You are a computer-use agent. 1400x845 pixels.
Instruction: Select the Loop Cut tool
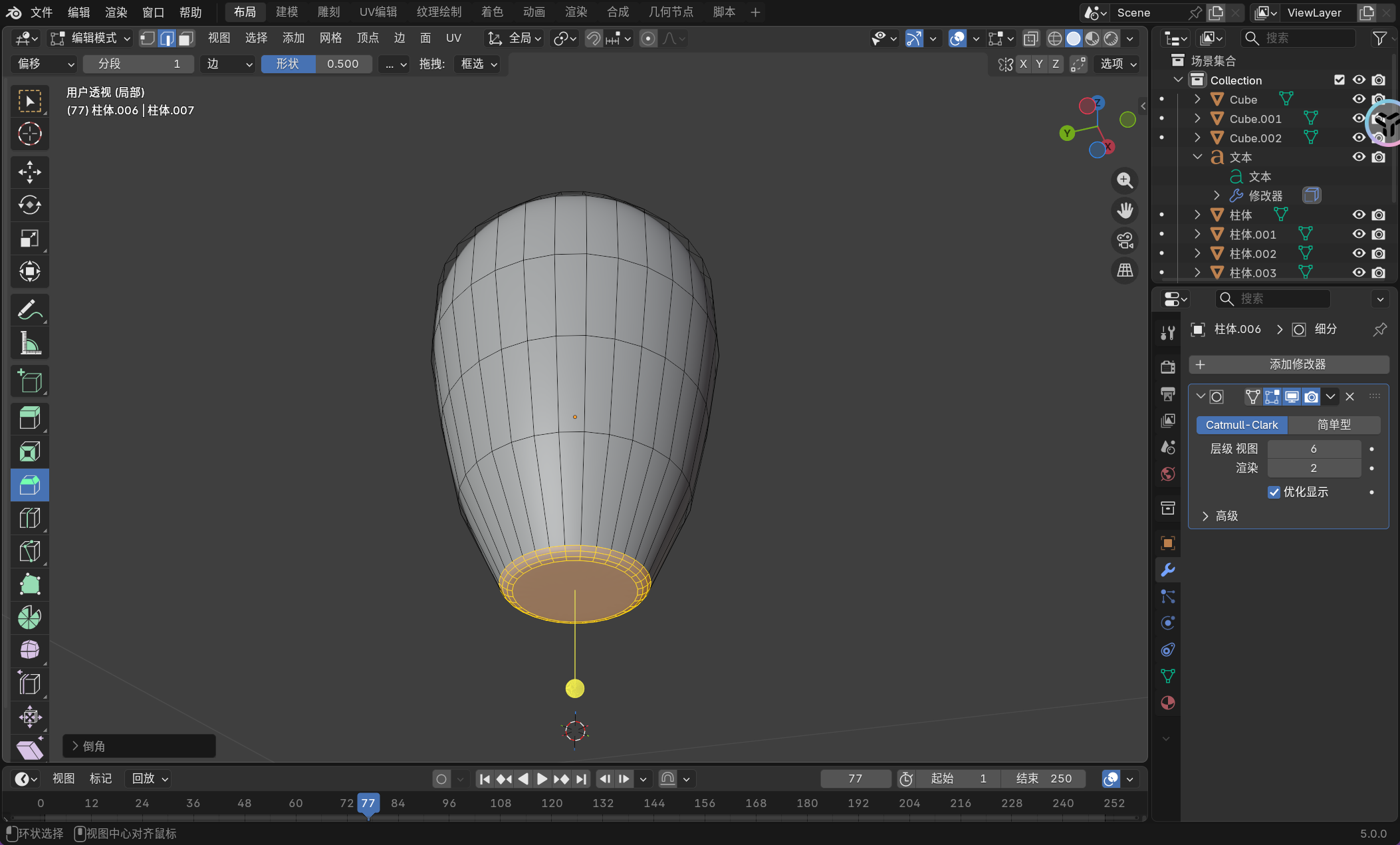click(29, 518)
